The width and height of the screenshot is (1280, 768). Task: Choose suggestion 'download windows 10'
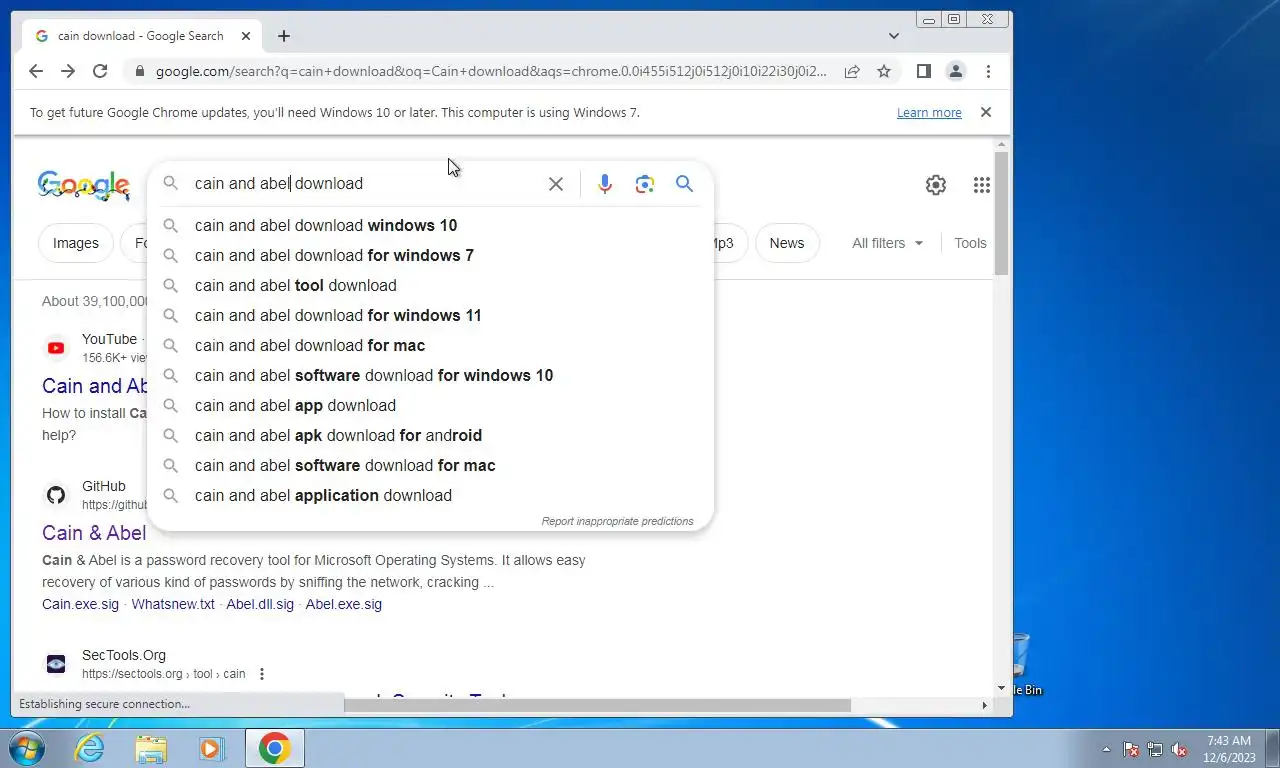click(x=430, y=225)
